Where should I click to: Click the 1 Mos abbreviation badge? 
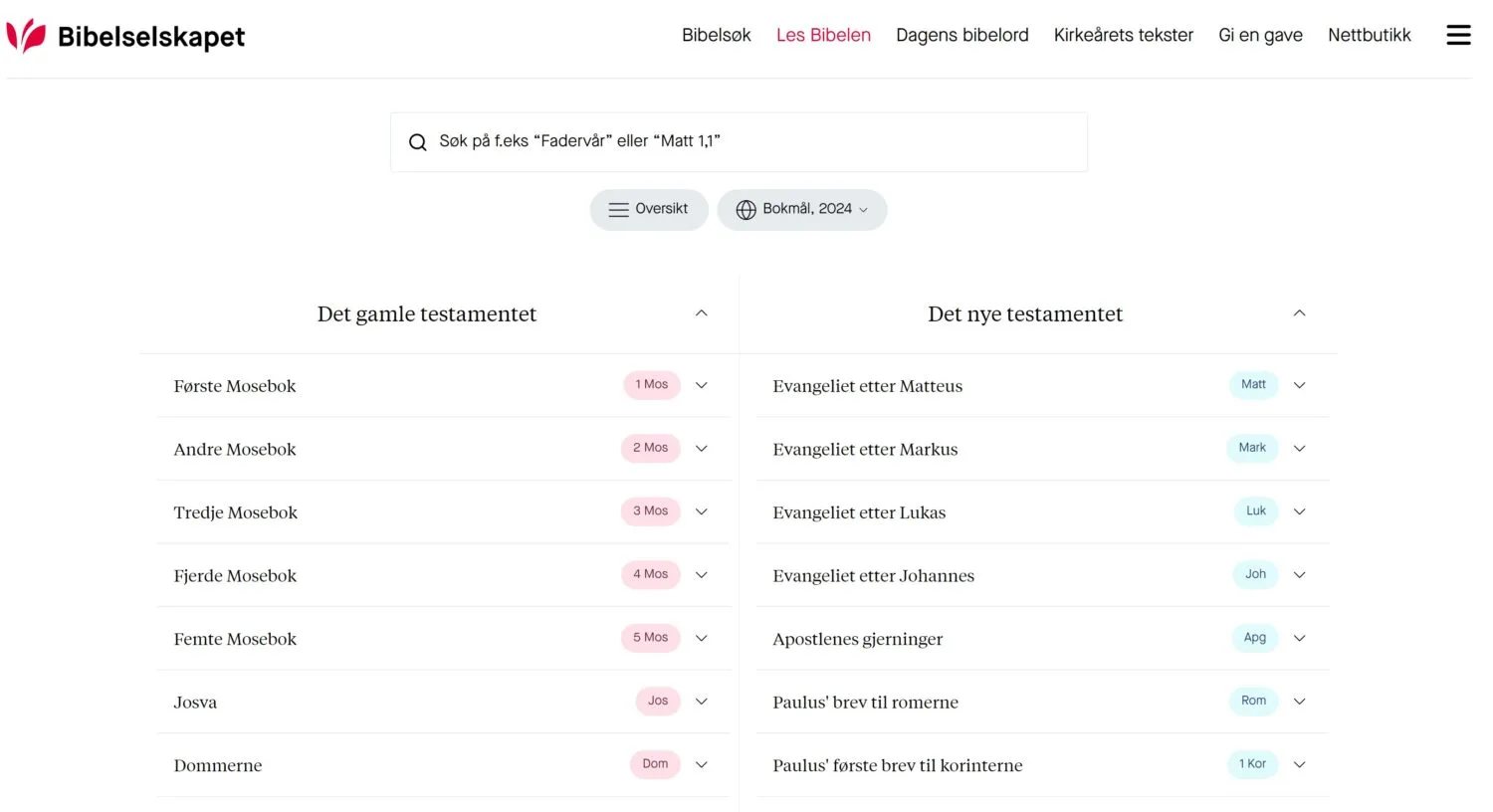tap(652, 385)
